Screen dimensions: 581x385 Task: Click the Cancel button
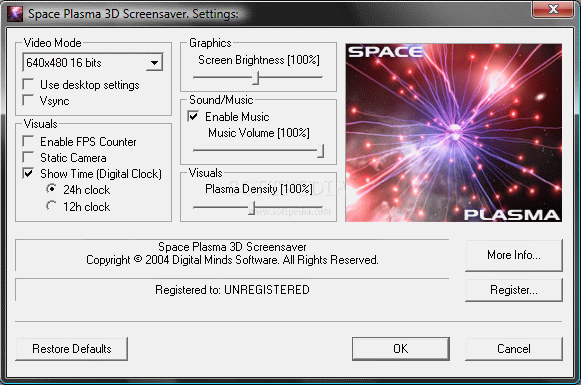[x=514, y=349]
